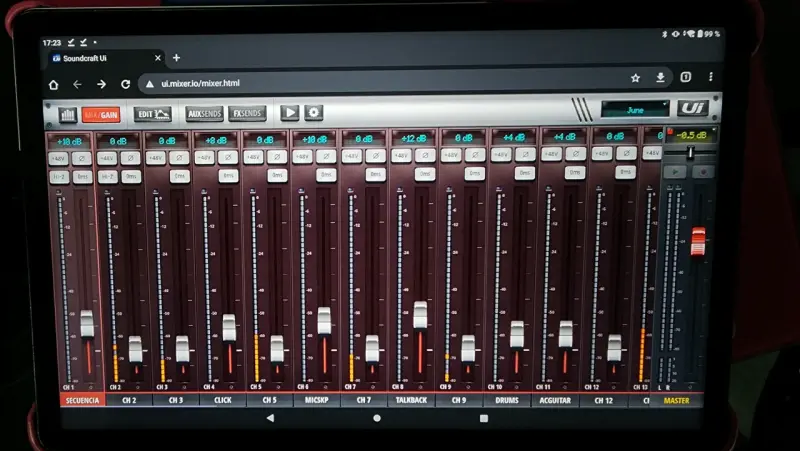
Task: Toggle +48V phantom power on CH 2
Action: click(x=107, y=158)
